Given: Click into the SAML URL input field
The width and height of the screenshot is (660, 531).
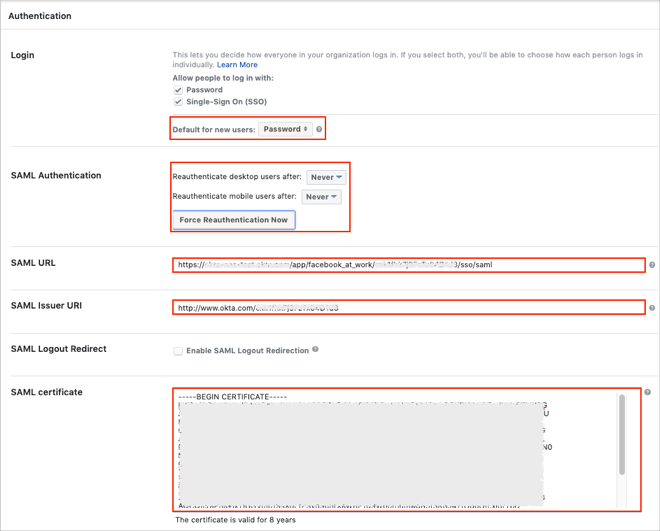Looking at the screenshot, I should 408,265.
